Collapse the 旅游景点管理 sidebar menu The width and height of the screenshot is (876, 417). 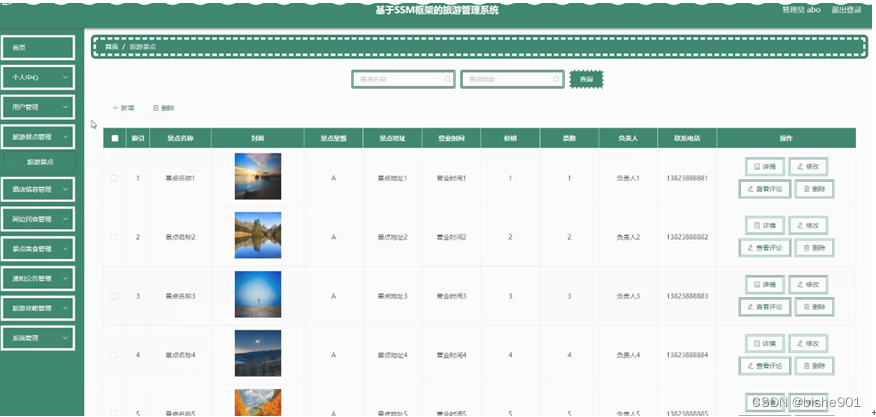(37, 136)
